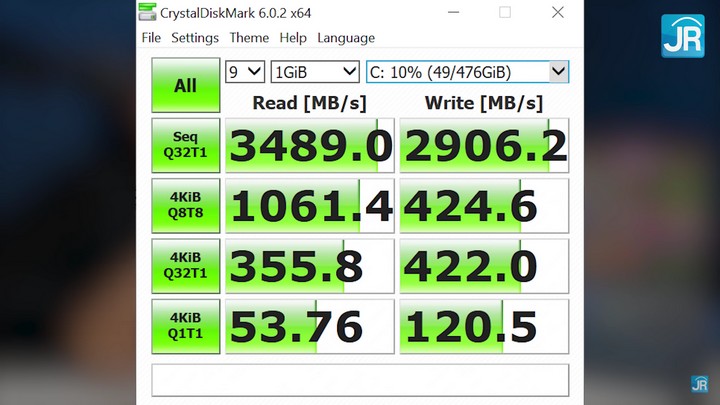The height and width of the screenshot is (405, 720).
Task: Open the Language menu
Action: (346, 38)
